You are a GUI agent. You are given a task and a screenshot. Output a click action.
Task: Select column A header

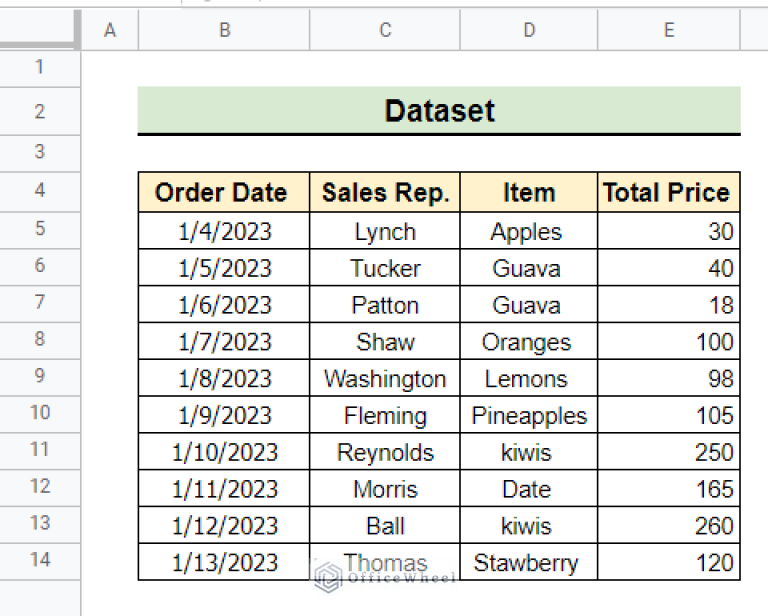tap(110, 31)
